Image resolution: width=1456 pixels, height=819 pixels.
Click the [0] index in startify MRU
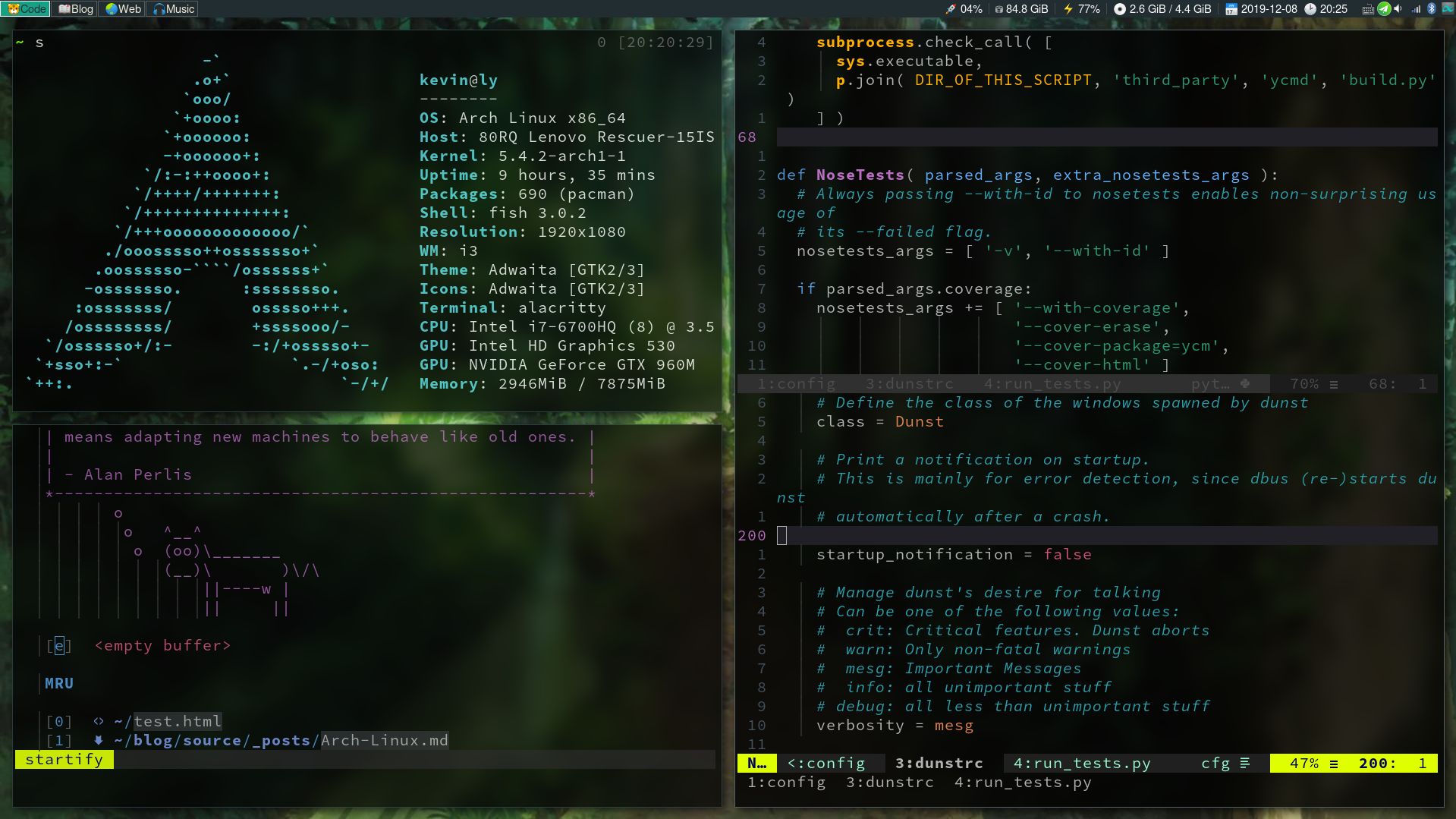pos(59,722)
